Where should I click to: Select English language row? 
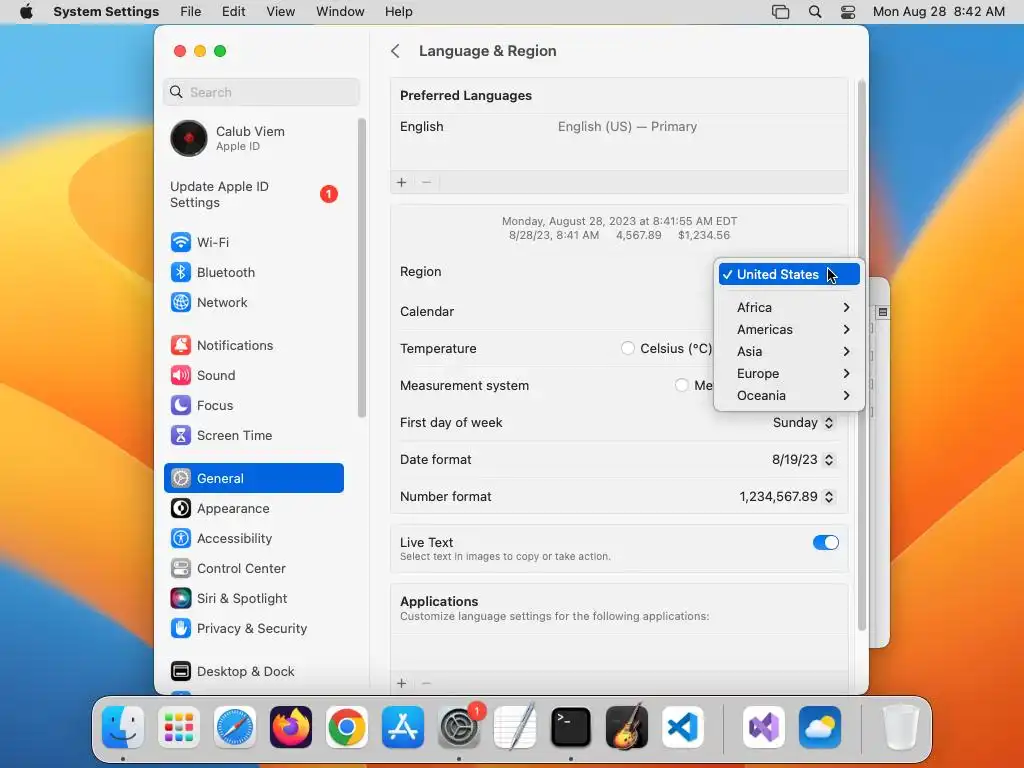click(x=619, y=127)
